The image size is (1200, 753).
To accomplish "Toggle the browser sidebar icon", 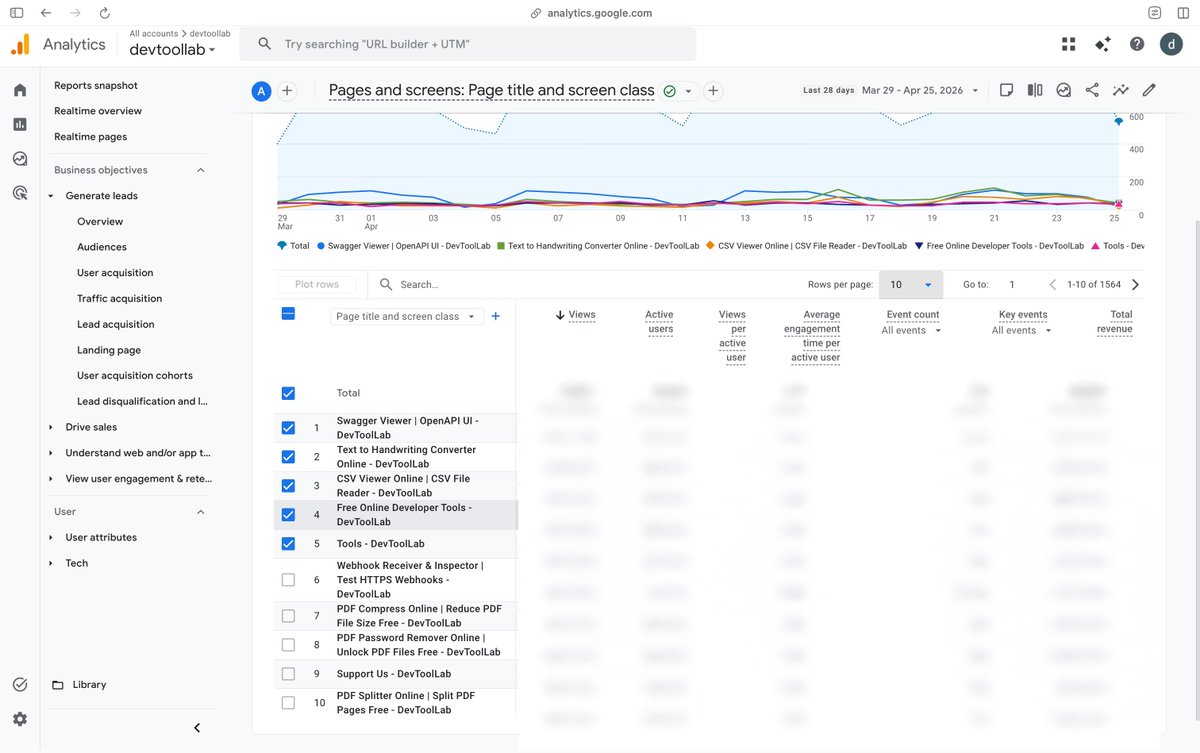I will 16,13.
